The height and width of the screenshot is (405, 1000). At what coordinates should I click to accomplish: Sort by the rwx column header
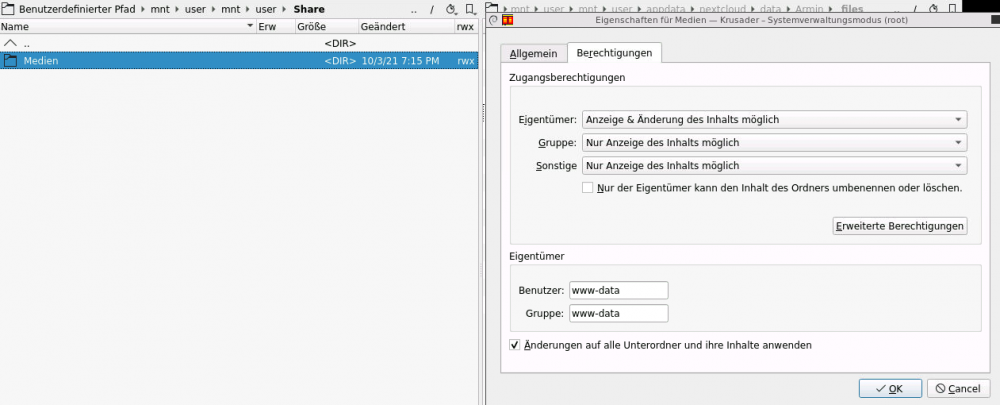pos(466,27)
